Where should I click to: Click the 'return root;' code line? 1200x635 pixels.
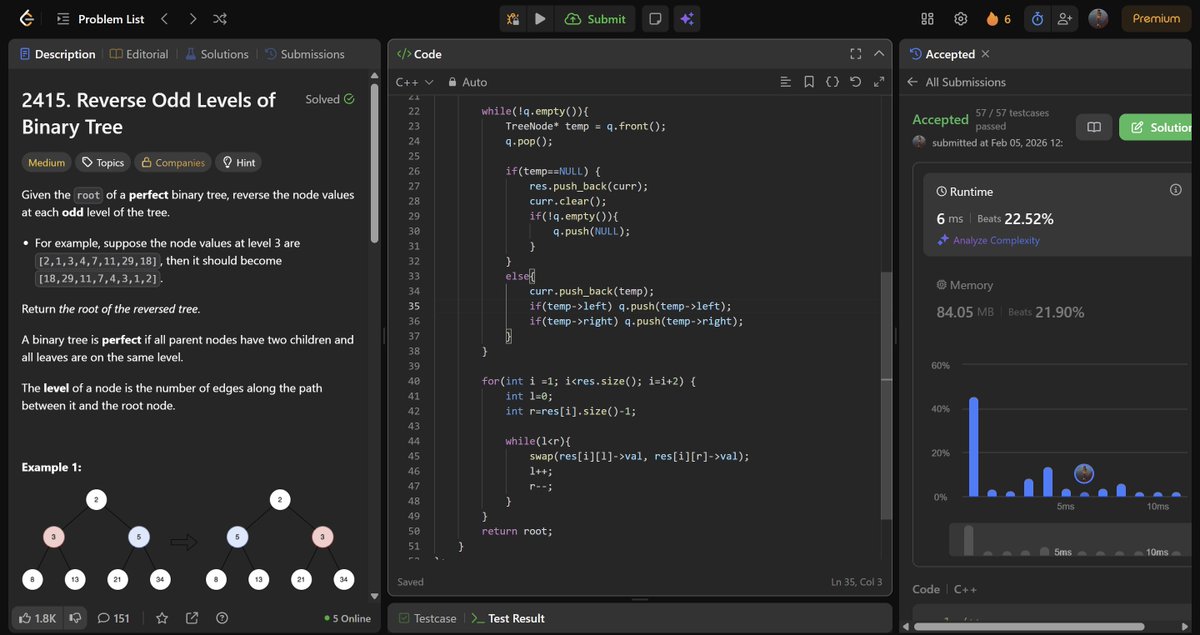pos(516,531)
